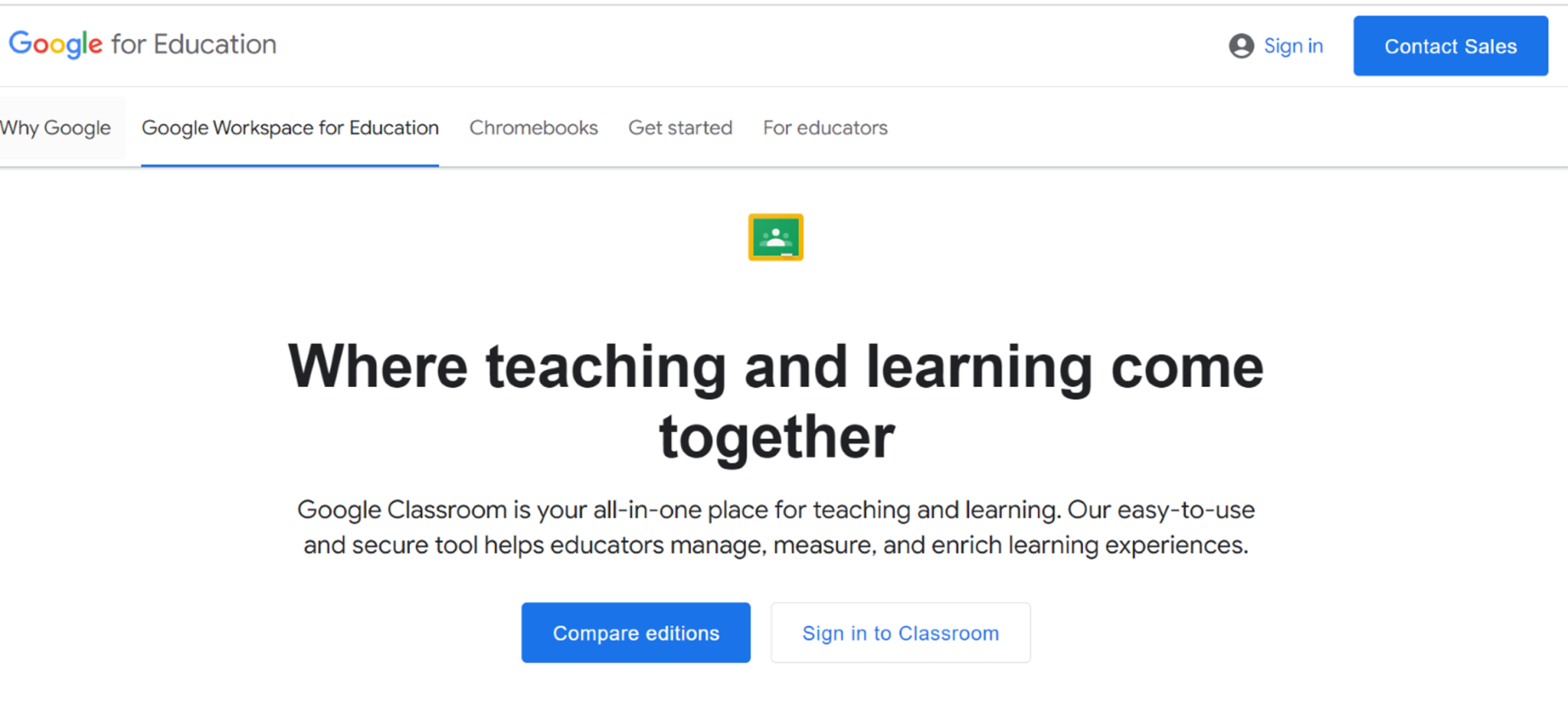The image size is (1568, 708).
Task: Switch to the Get started tab
Action: click(x=680, y=127)
